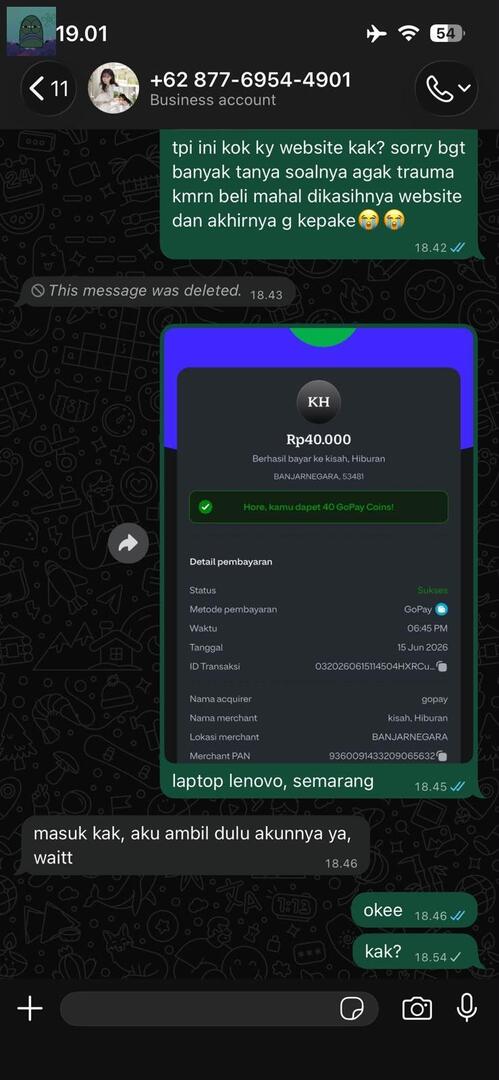Open the camera icon
The image size is (499, 1080).
click(417, 1009)
